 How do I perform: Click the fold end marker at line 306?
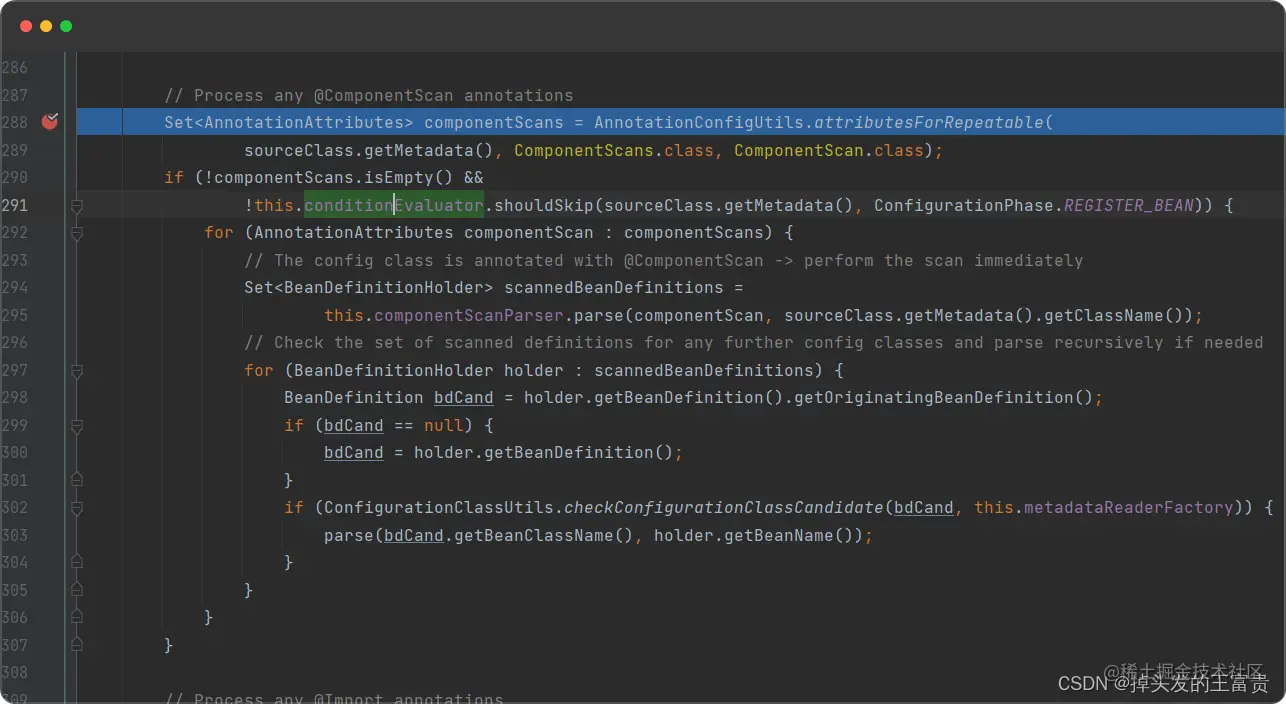click(x=77, y=618)
